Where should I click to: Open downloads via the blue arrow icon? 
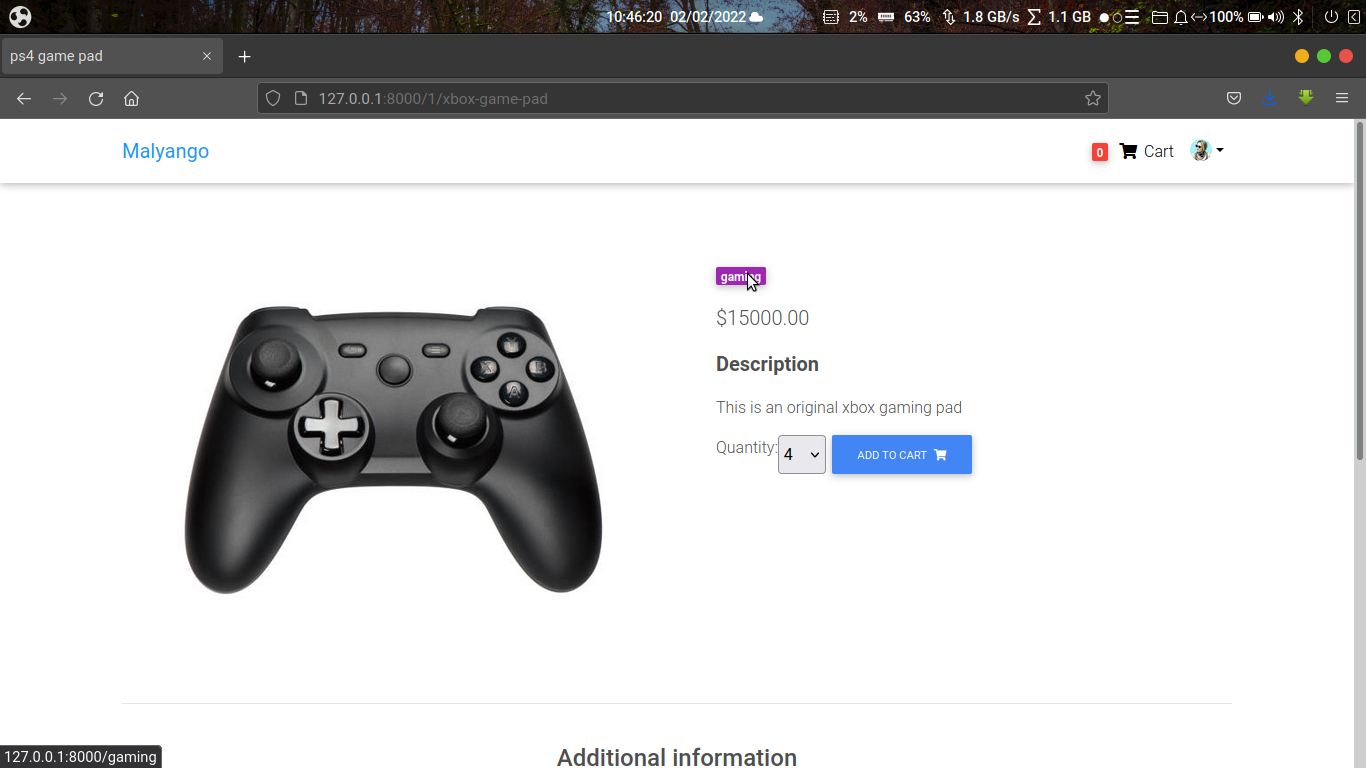[x=1270, y=98]
